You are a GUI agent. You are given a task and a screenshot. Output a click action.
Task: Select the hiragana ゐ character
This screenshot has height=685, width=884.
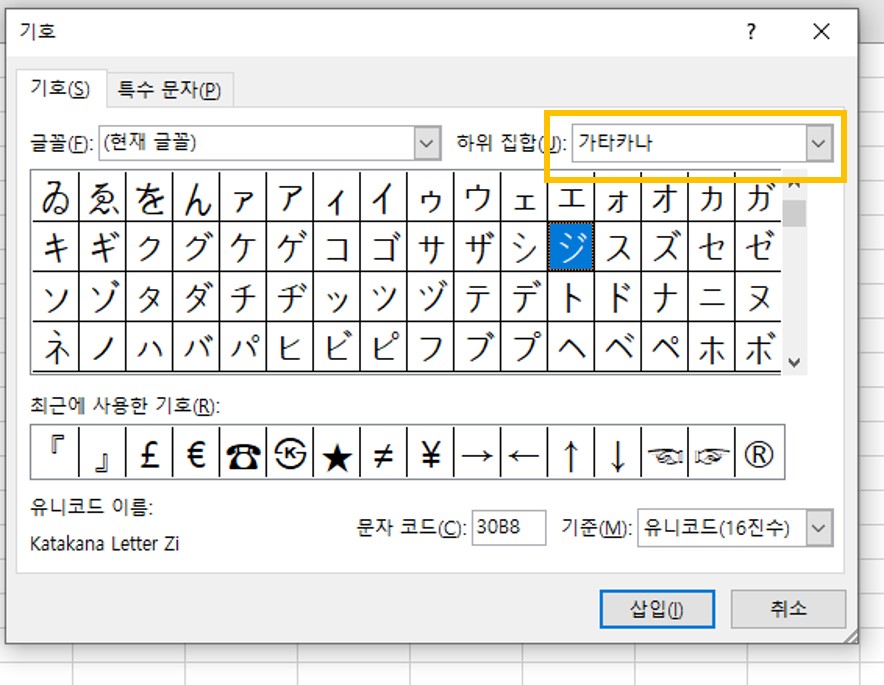56,197
